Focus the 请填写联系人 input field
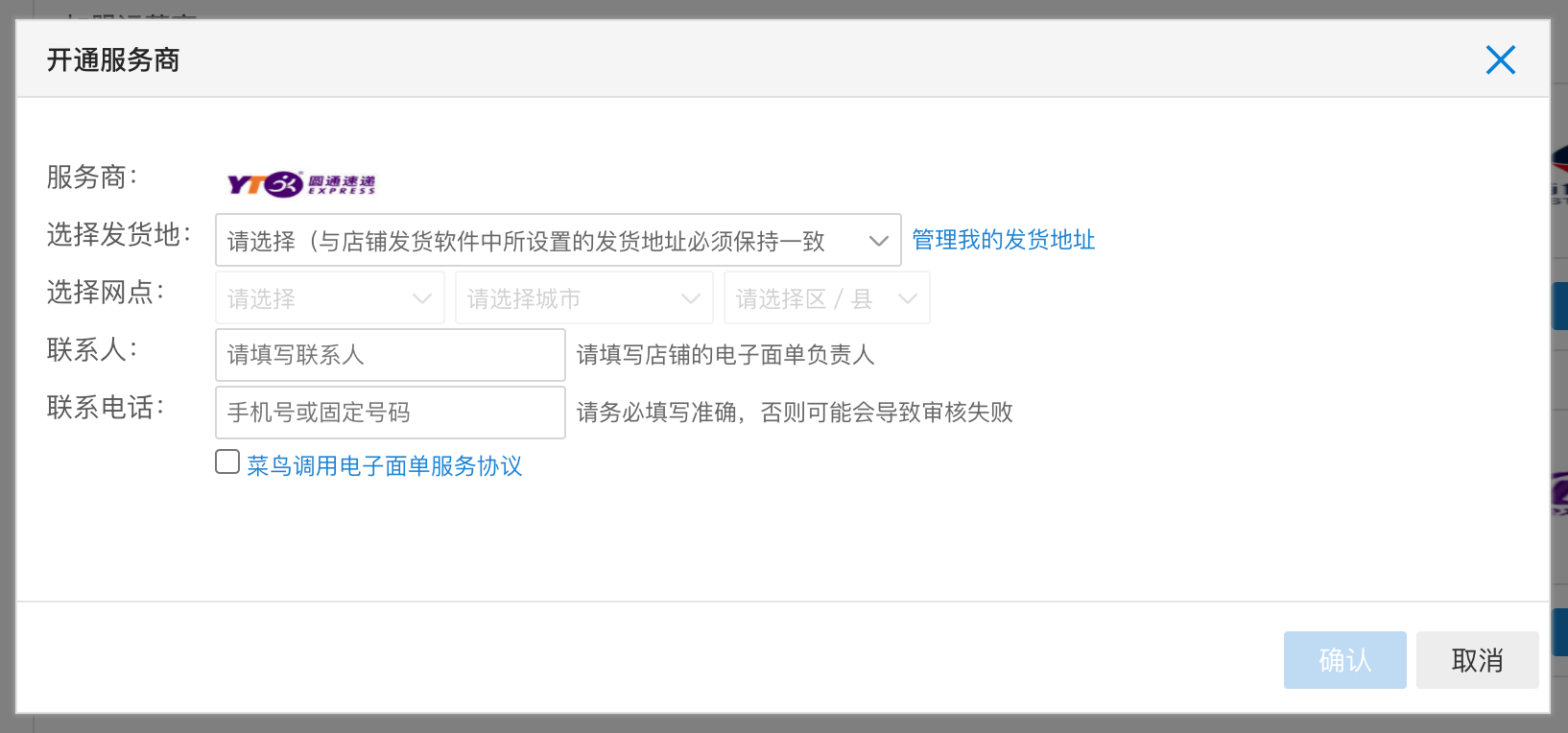Image resolution: width=1568 pixels, height=733 pixels. [390, 355]
